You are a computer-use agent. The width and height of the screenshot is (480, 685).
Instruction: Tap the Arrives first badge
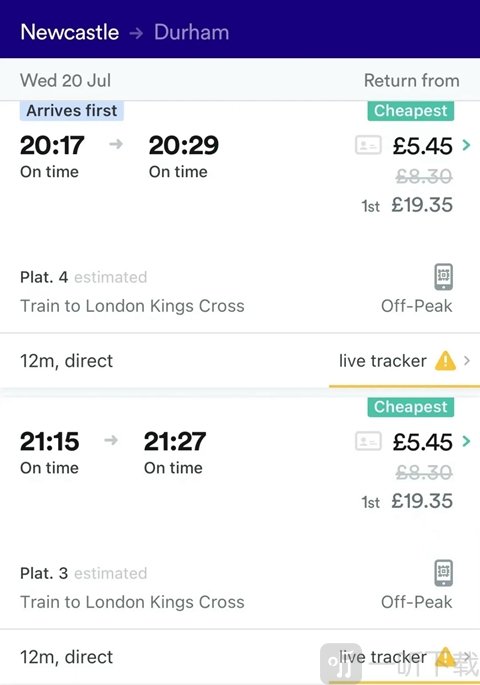pos(72,111)
